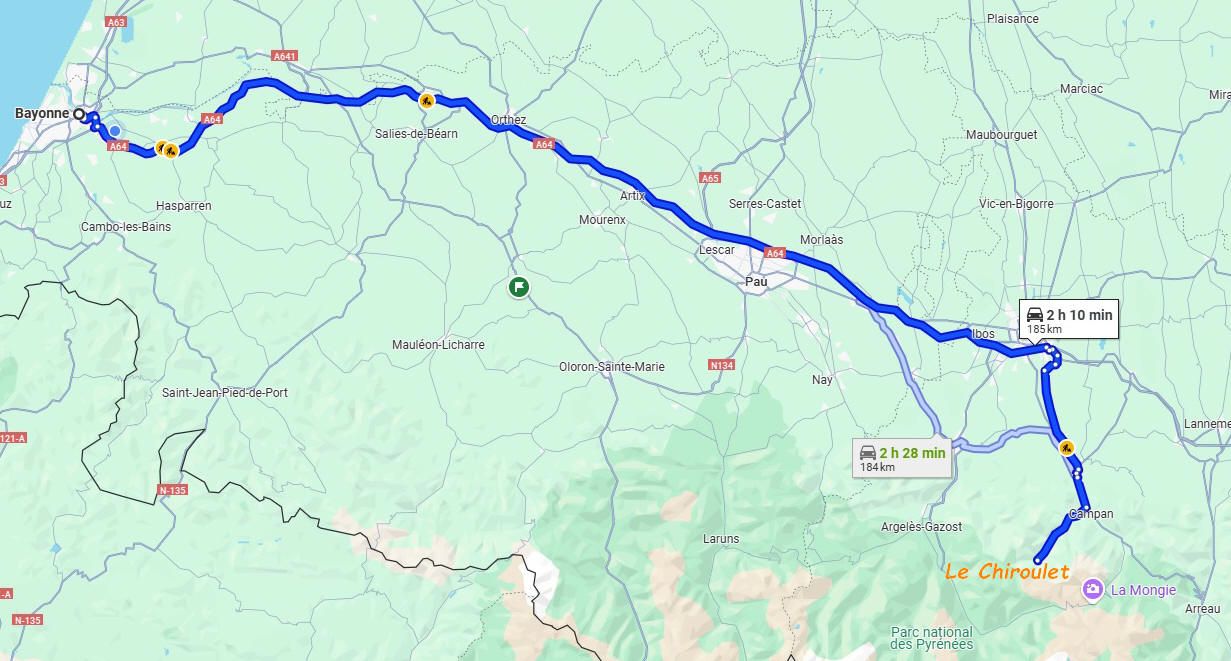Select the Bayonne origin circle marker
This screenshot has width=1231, height=661.
79,114
